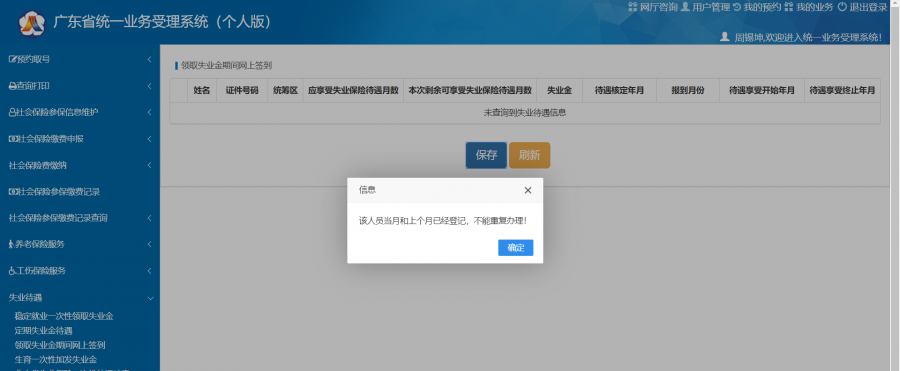Click the system logo emblem

tap(32, 23)
